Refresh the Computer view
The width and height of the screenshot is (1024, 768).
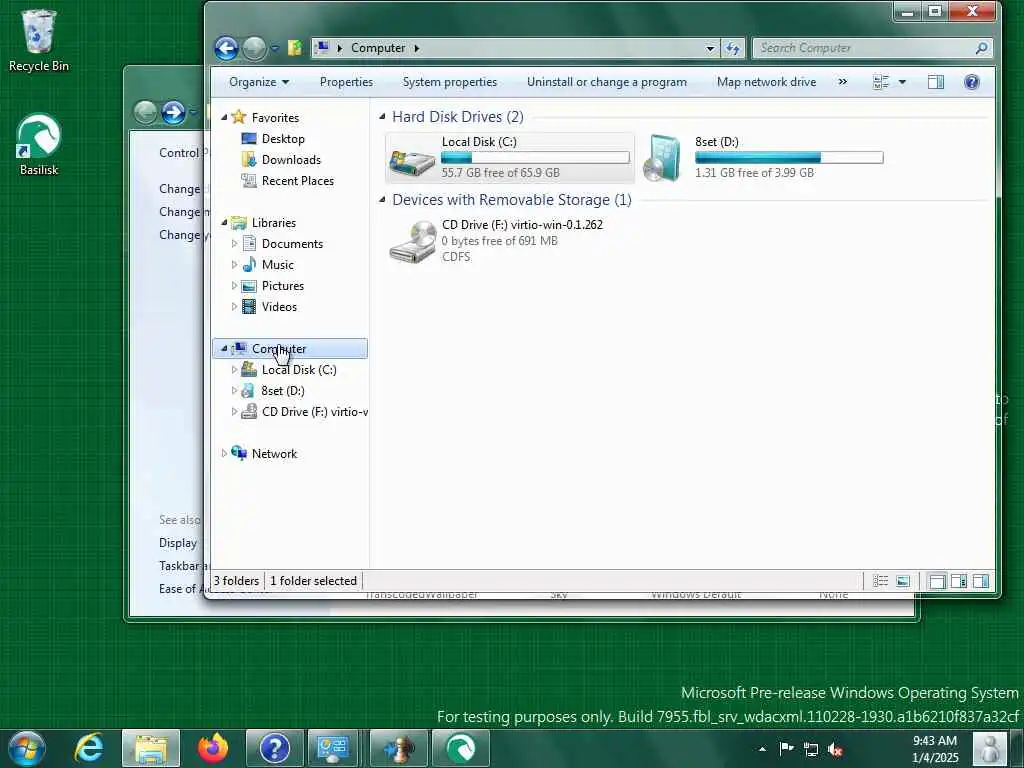pyautogui.click(x=733, y=48)
